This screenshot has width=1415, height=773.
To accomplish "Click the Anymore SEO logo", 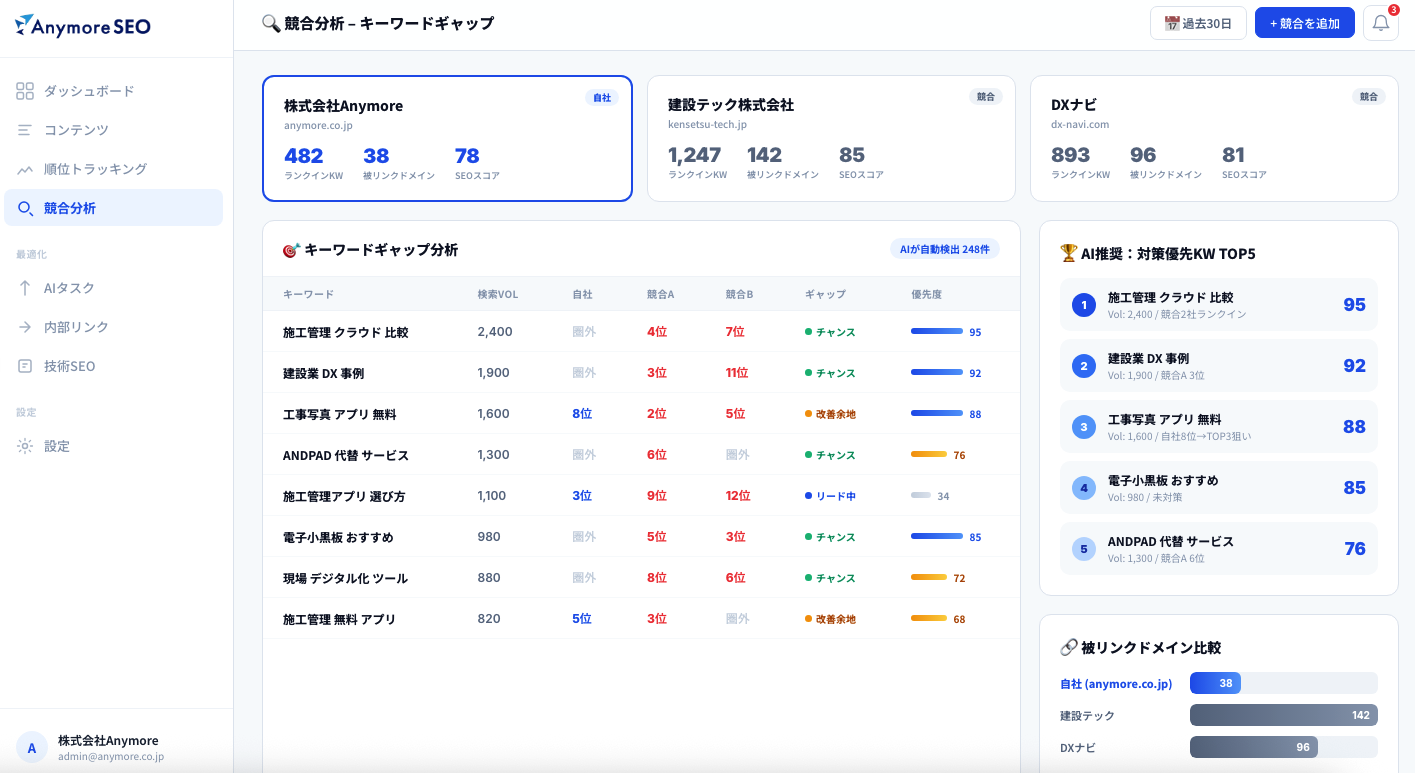I will tap(83, 27).
